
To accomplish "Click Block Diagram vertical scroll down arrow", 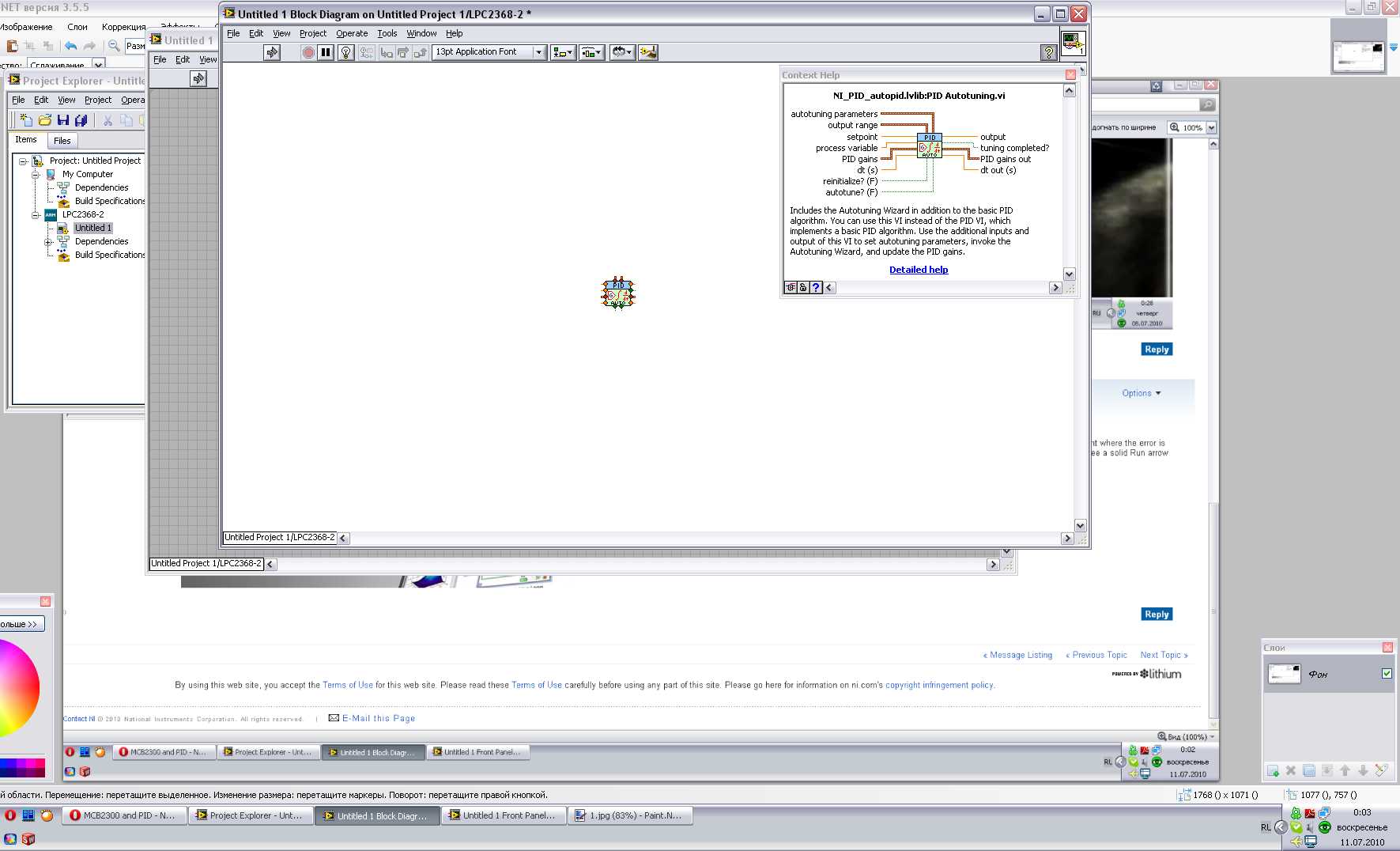I will [1081, 526].
